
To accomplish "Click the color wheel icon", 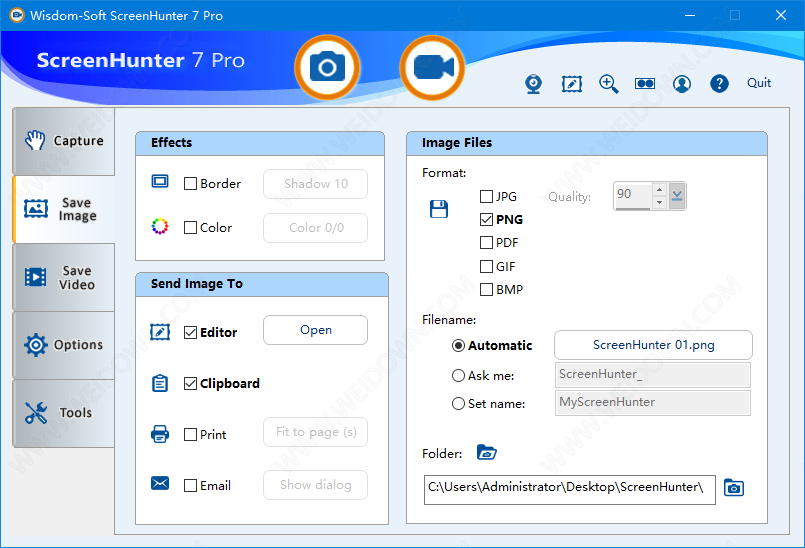I will (160, 226).
